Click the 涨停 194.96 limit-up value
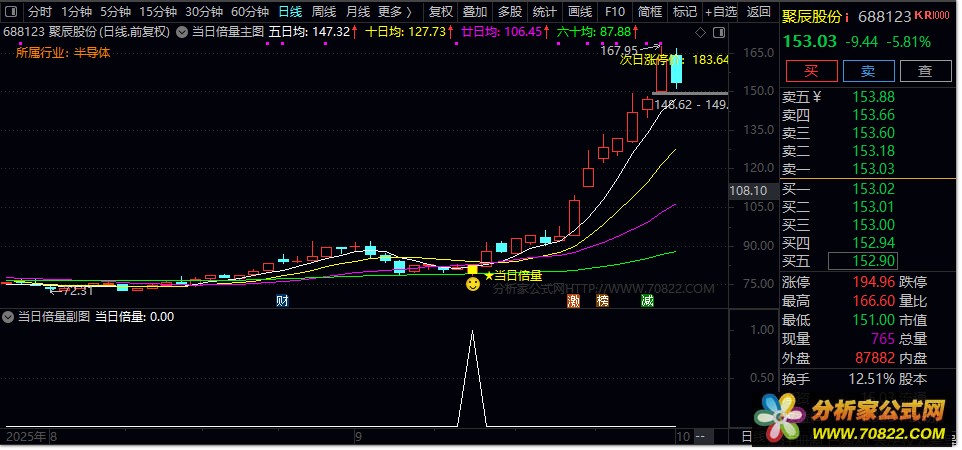Screen dimensions: 962x450 pyautogui.click(x=874, y=282)
